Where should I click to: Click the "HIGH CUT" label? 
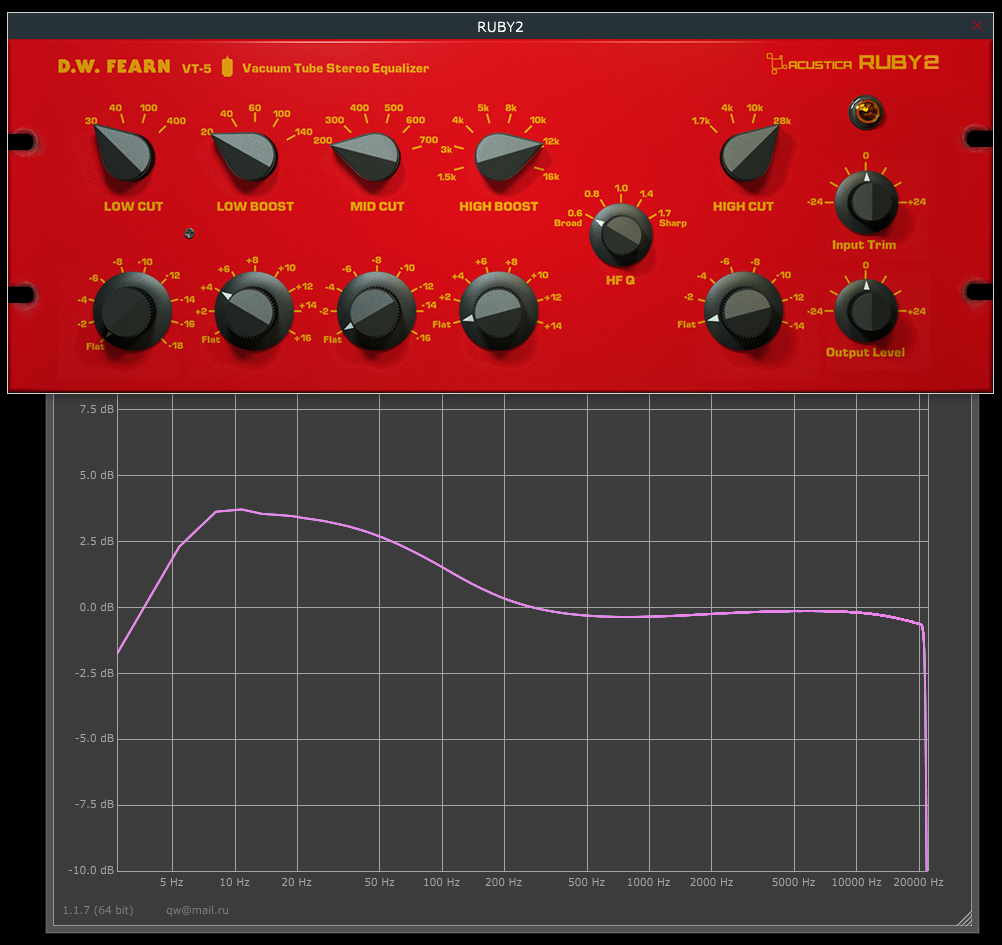point(743,206)
